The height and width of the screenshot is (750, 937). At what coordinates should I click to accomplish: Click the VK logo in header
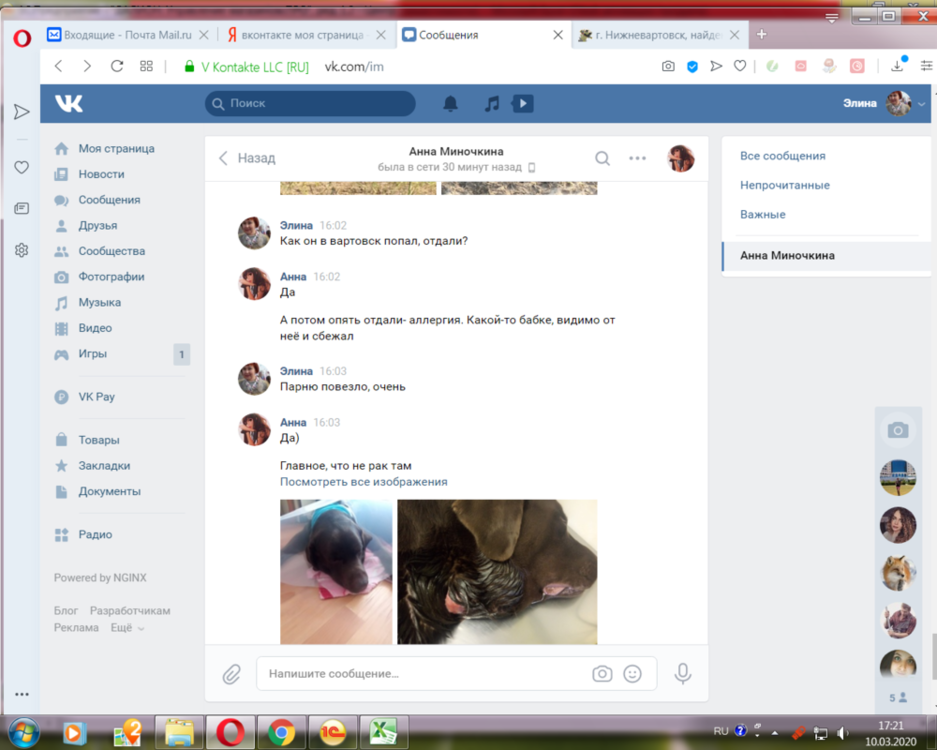pos(69,103)
